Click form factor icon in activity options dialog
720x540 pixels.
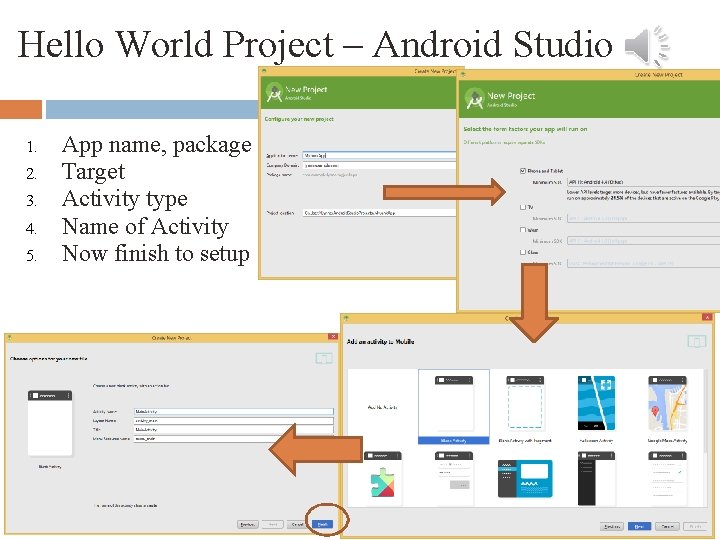pyautogui.click(x=324, y=358)
